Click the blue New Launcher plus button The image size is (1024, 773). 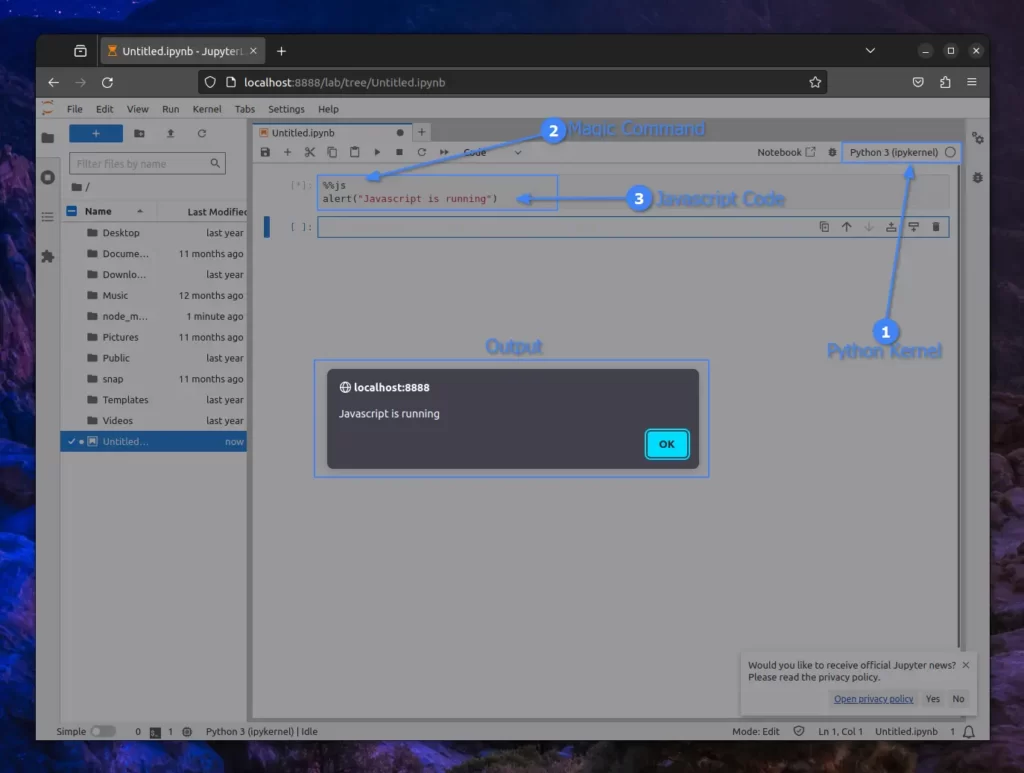(x=96, y=133)
